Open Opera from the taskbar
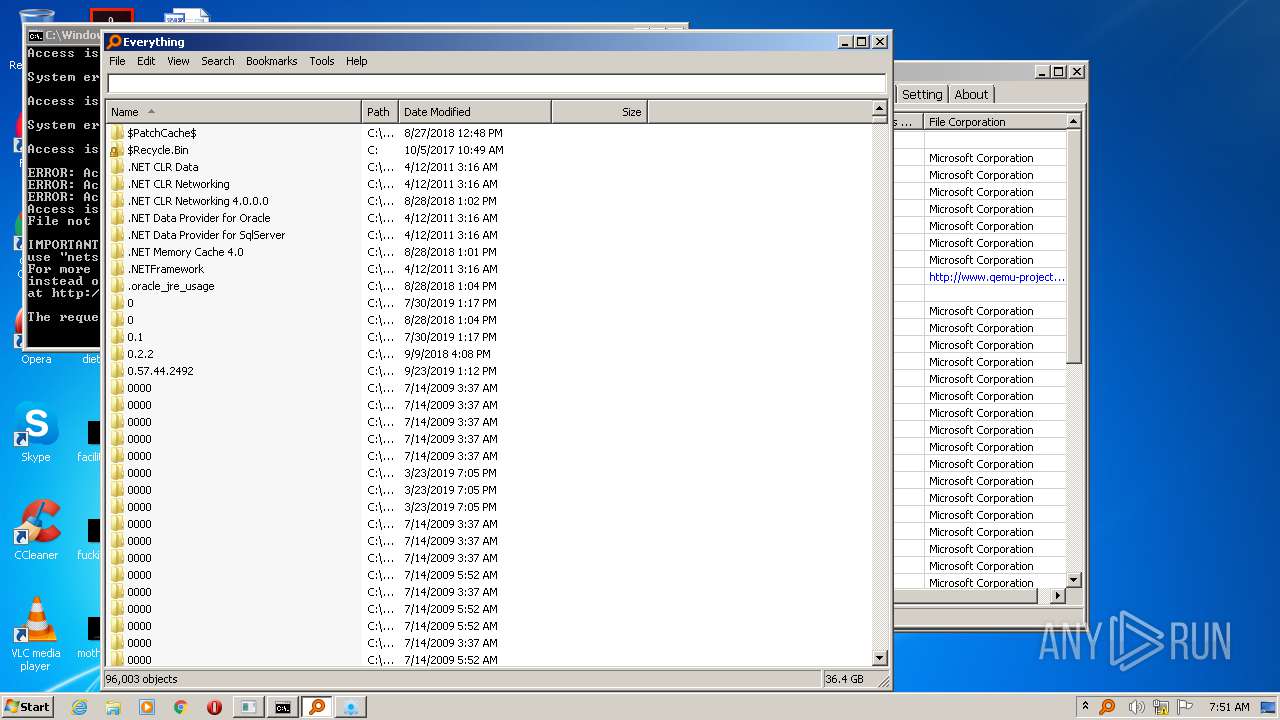The width and height of the screenshot is (1280, 720). coord(214,707)
